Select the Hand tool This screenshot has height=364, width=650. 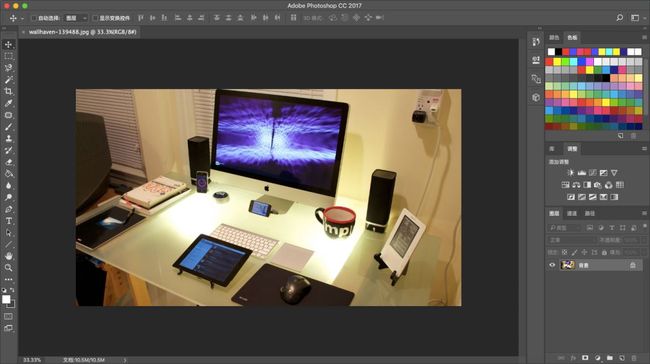click(8, 256)
